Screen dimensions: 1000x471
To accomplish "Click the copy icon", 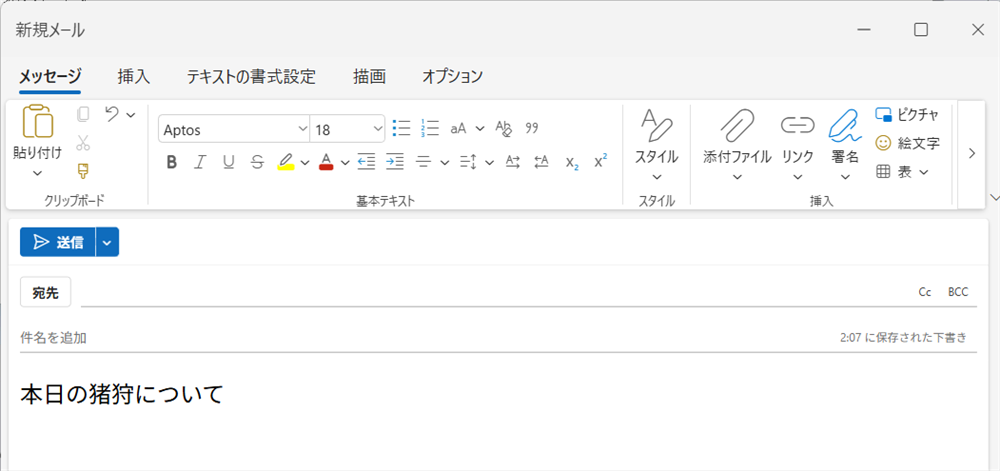I will pyautogui.click(x=83, y=115).
